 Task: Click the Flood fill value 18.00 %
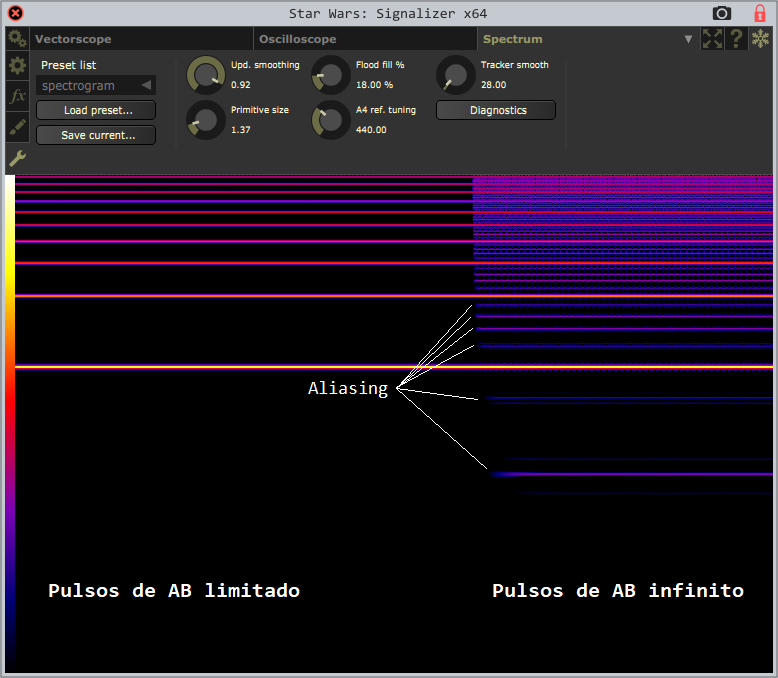[374, 85]
